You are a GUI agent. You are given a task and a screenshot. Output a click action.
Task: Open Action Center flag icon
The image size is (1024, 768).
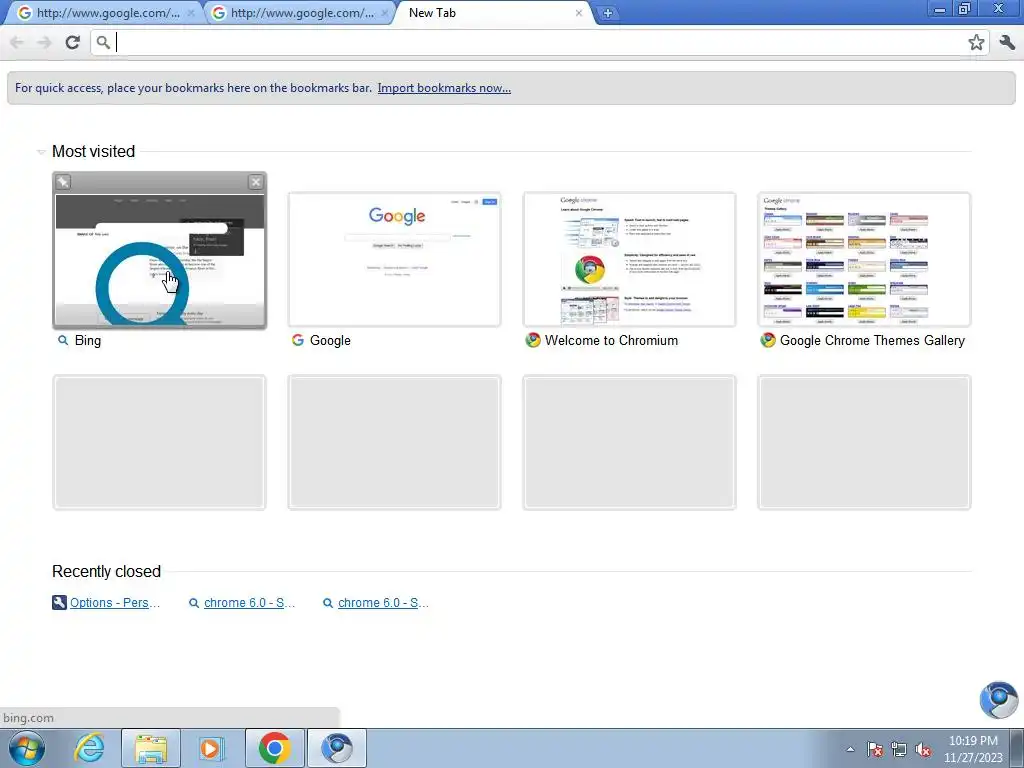875,749
